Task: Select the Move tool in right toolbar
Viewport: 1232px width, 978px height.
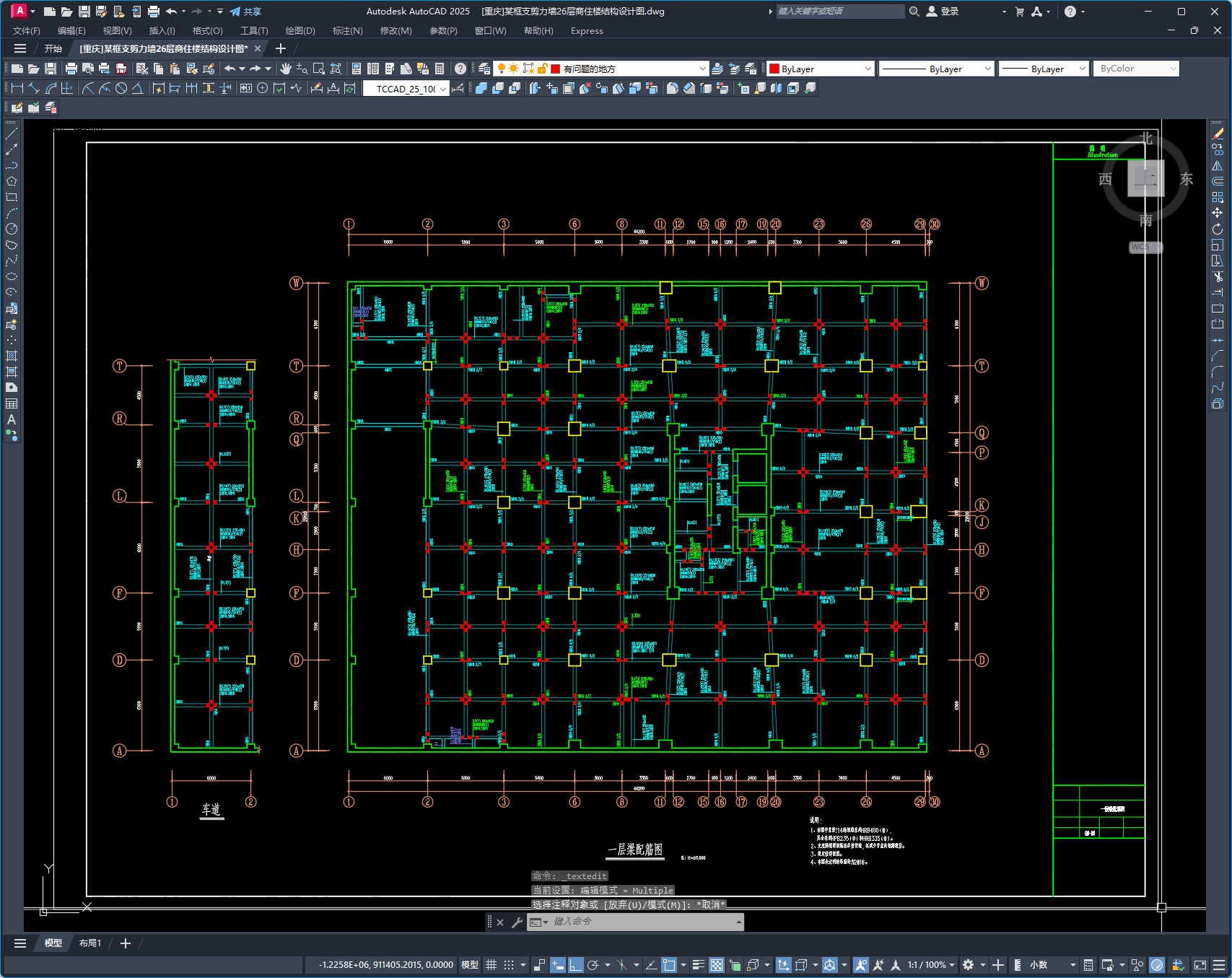Action: click(1218, 213)
